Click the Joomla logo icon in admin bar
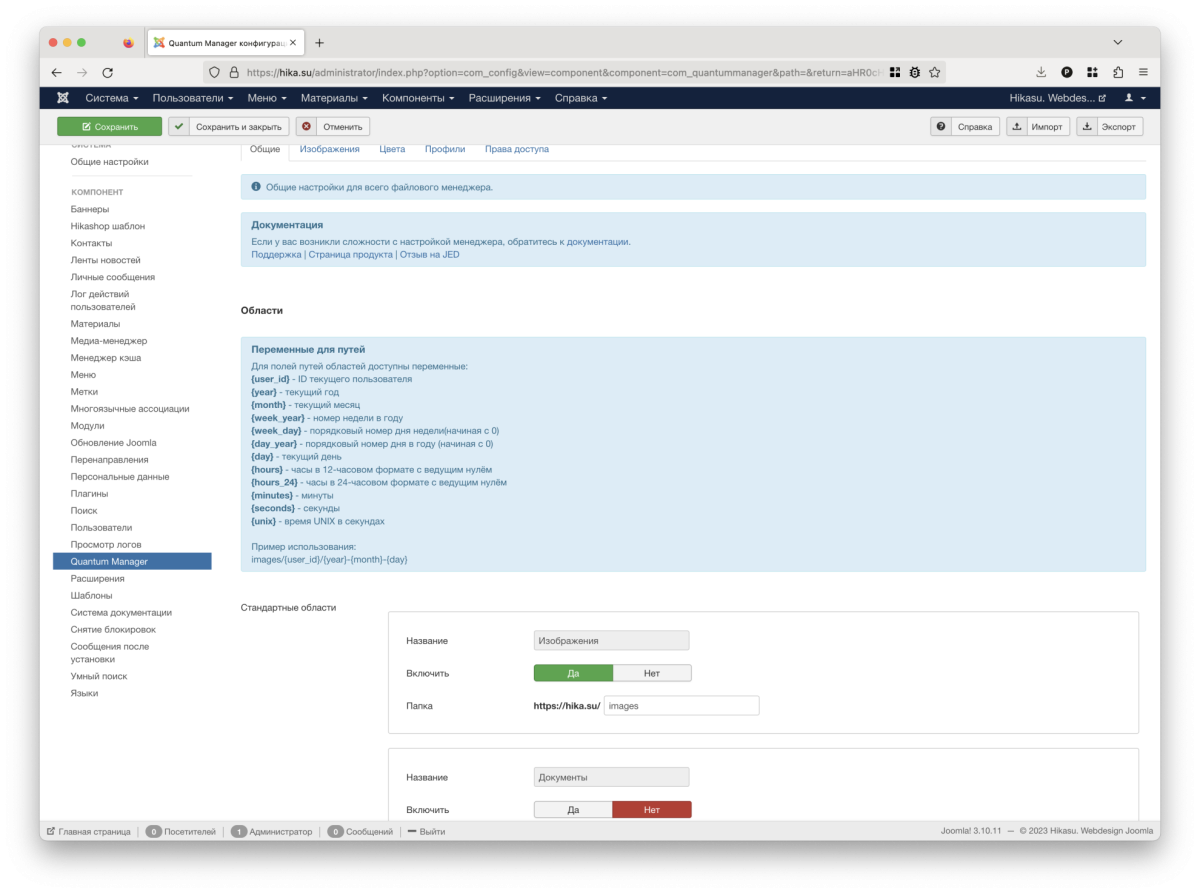 (63, 98)
